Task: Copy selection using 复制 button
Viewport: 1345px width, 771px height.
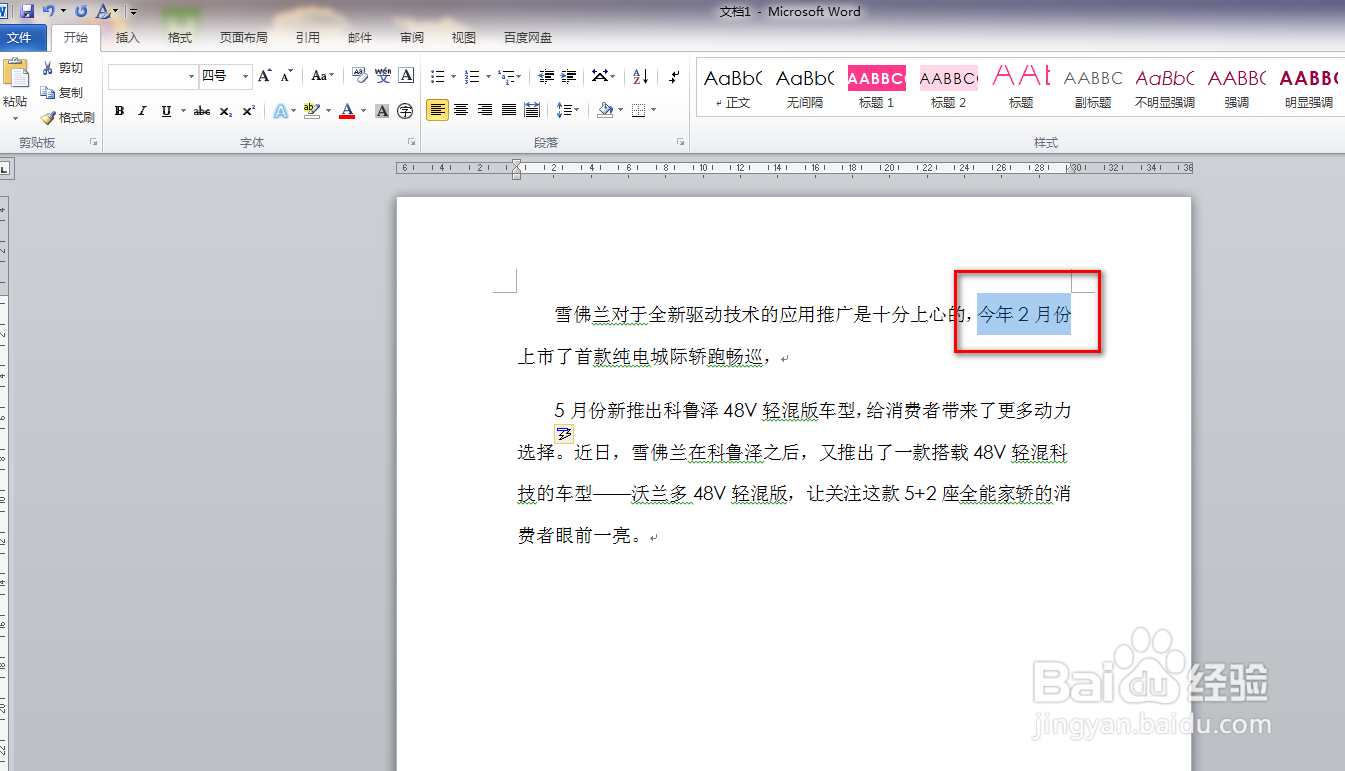Action: coord(62,93)
